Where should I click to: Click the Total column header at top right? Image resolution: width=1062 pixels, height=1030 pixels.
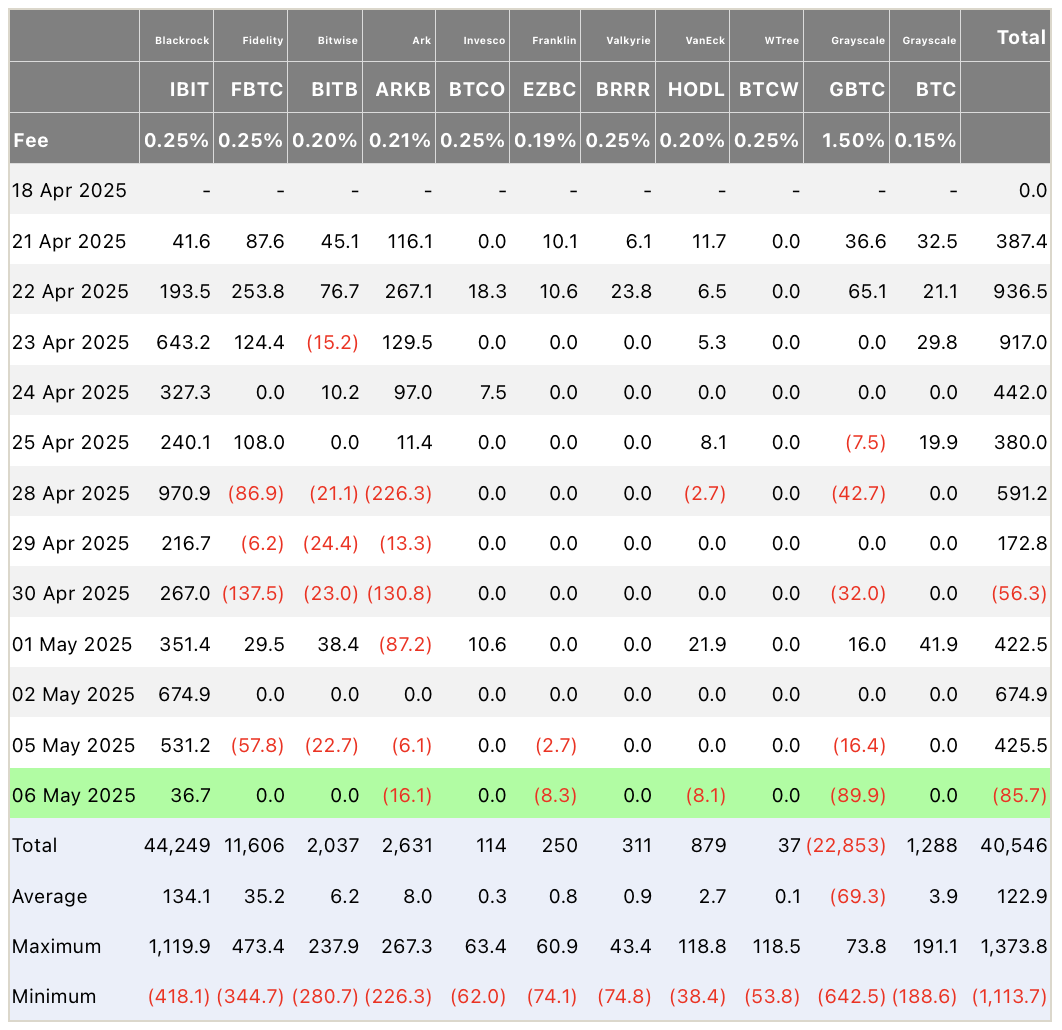click(x=1021, y=38)
